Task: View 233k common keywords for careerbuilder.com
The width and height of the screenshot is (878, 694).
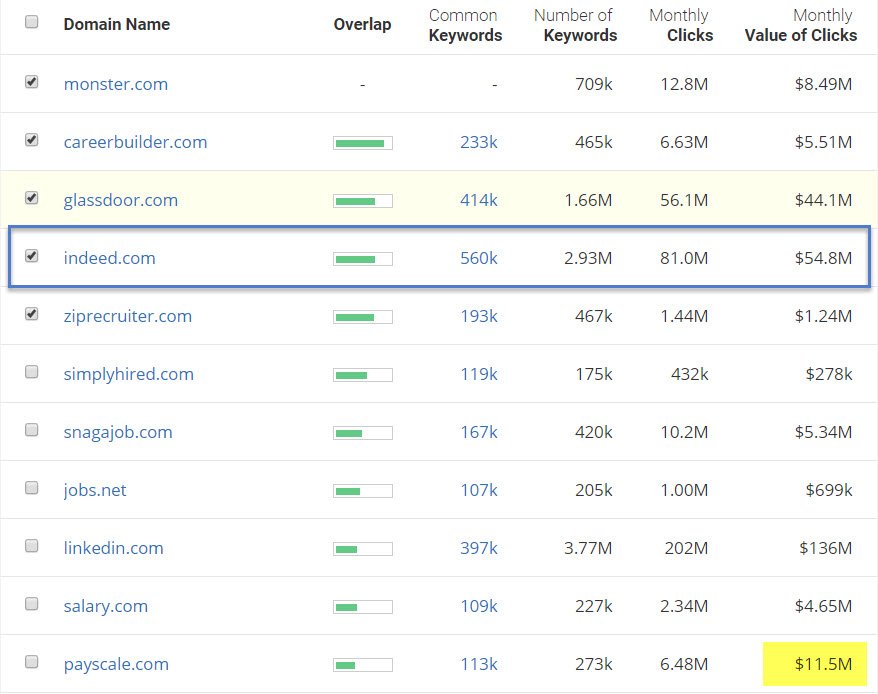Action: coord(479,142)
